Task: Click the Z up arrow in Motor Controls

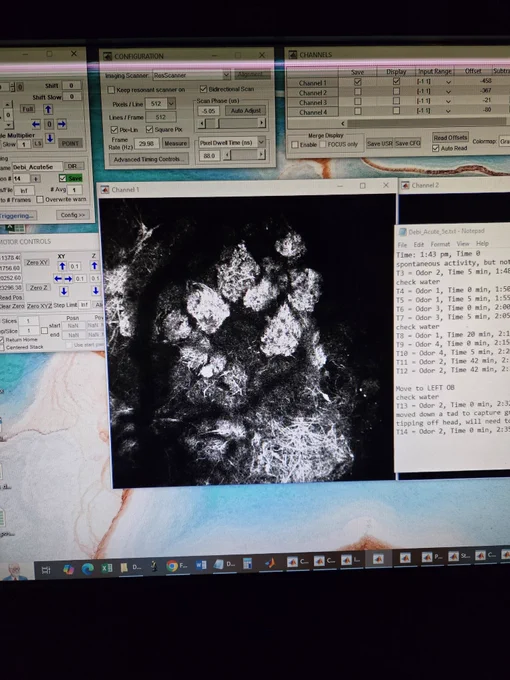Action: [x=94, y=265]
